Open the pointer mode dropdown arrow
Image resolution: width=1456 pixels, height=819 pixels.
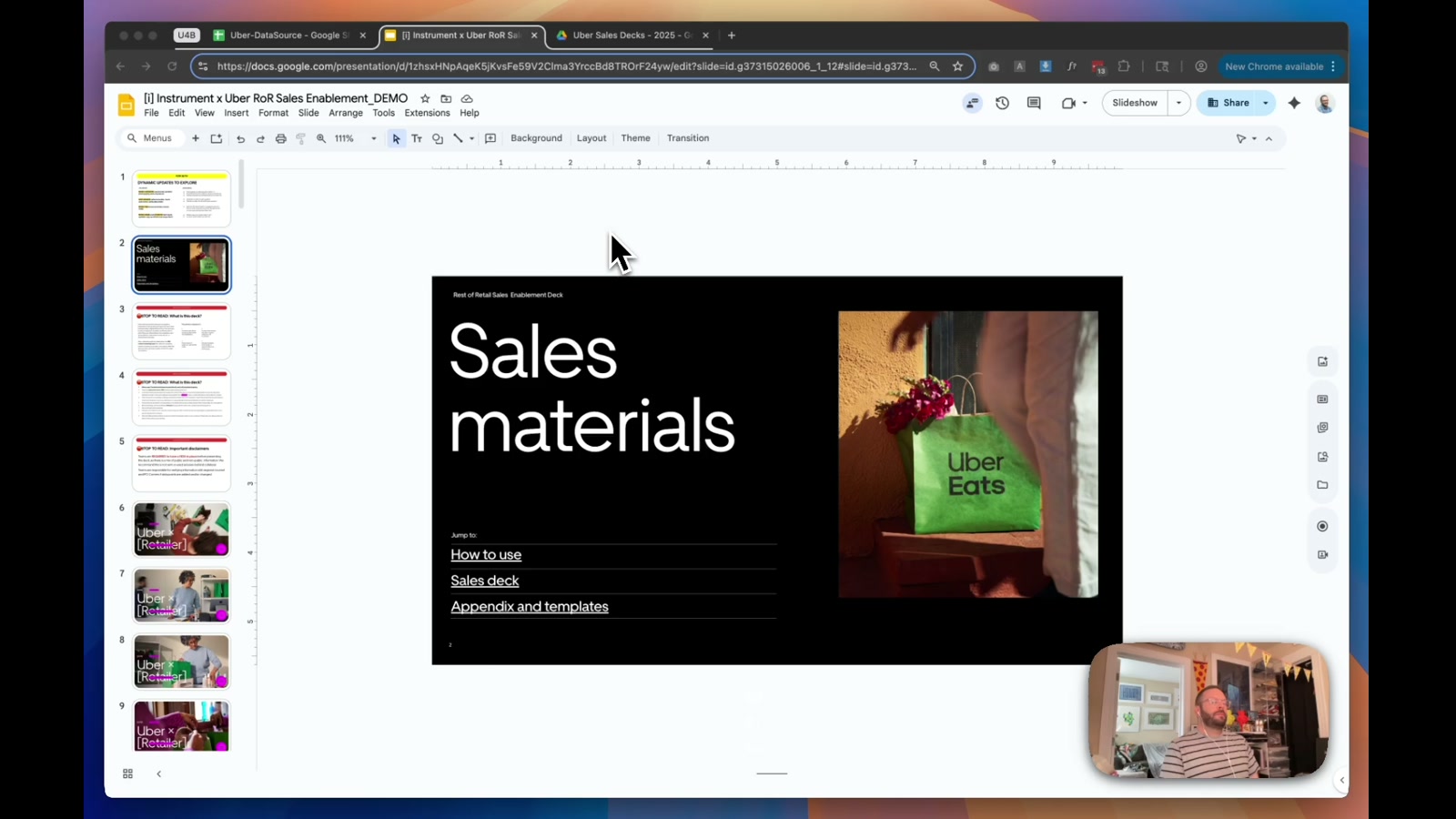1254,138
